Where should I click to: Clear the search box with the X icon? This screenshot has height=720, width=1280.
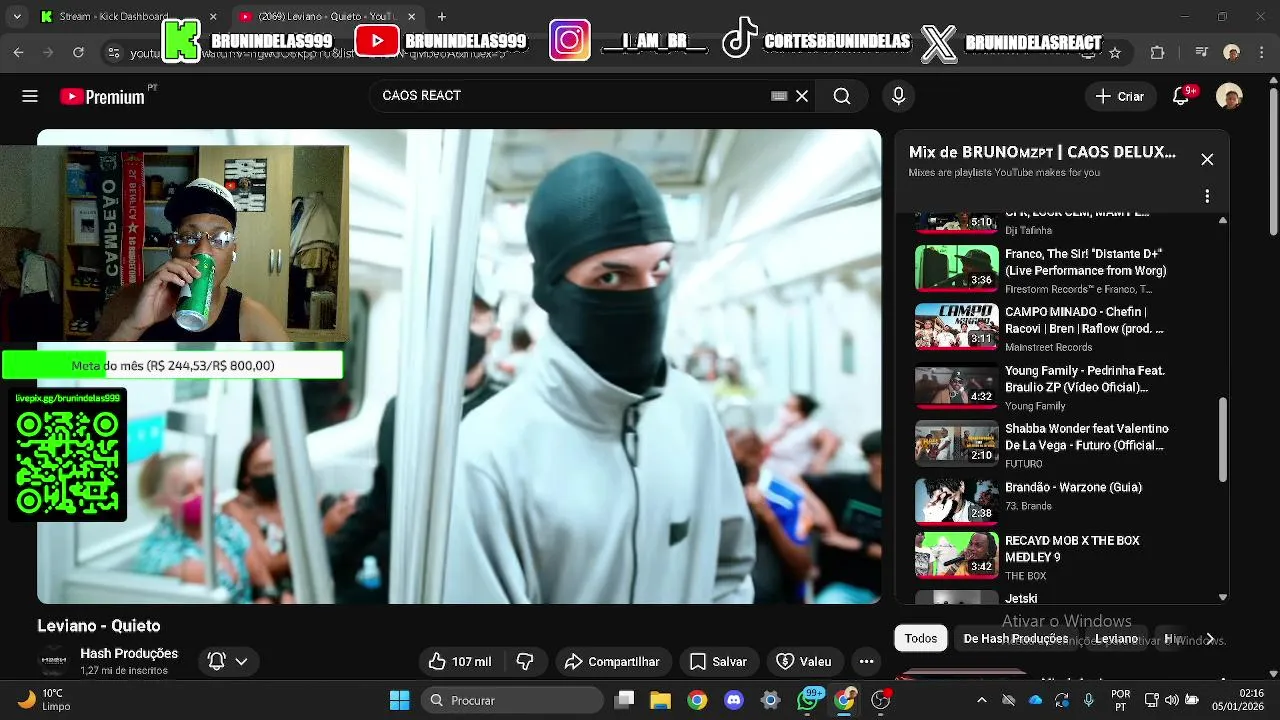(802, 96)
